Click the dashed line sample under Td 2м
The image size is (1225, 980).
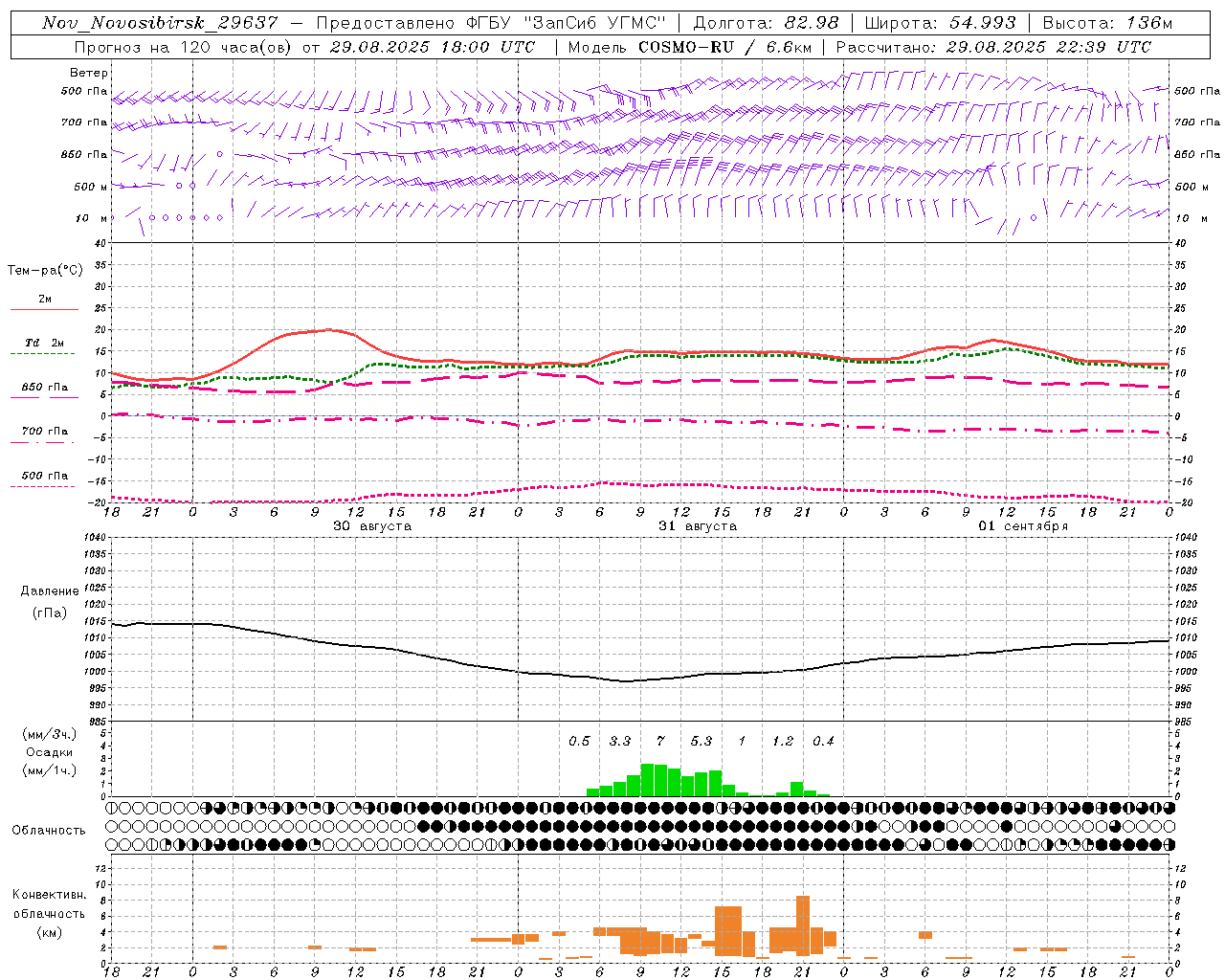click(42, 354)
